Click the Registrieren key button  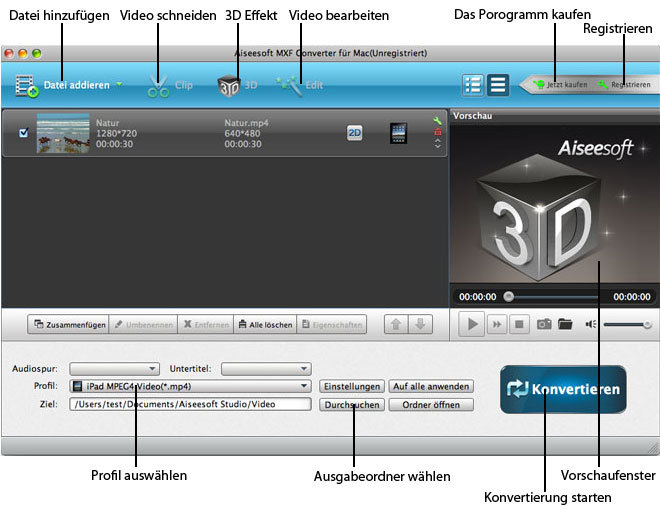[x=625, y=85]
